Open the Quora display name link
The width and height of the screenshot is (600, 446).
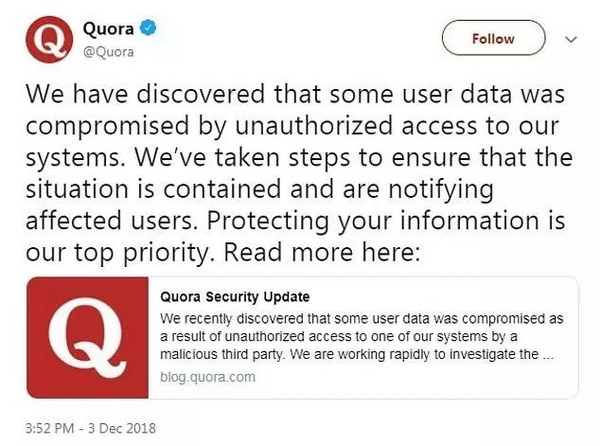click(x=108, y=29)
